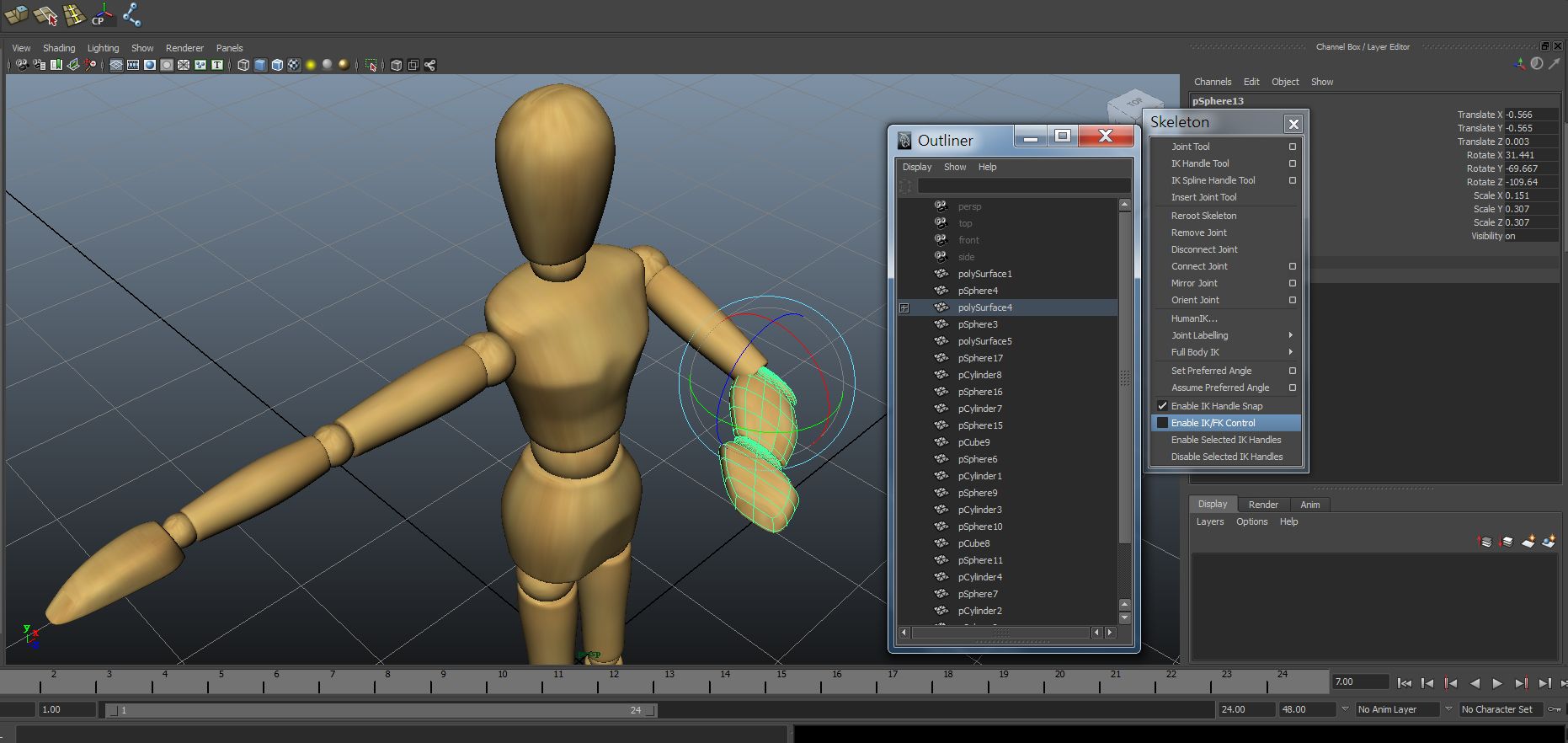Image resolution: width=1568 pixels, height=743 pixels.
Task: Toggle the viewport grid display icon
Action: (x=116, y=65)
